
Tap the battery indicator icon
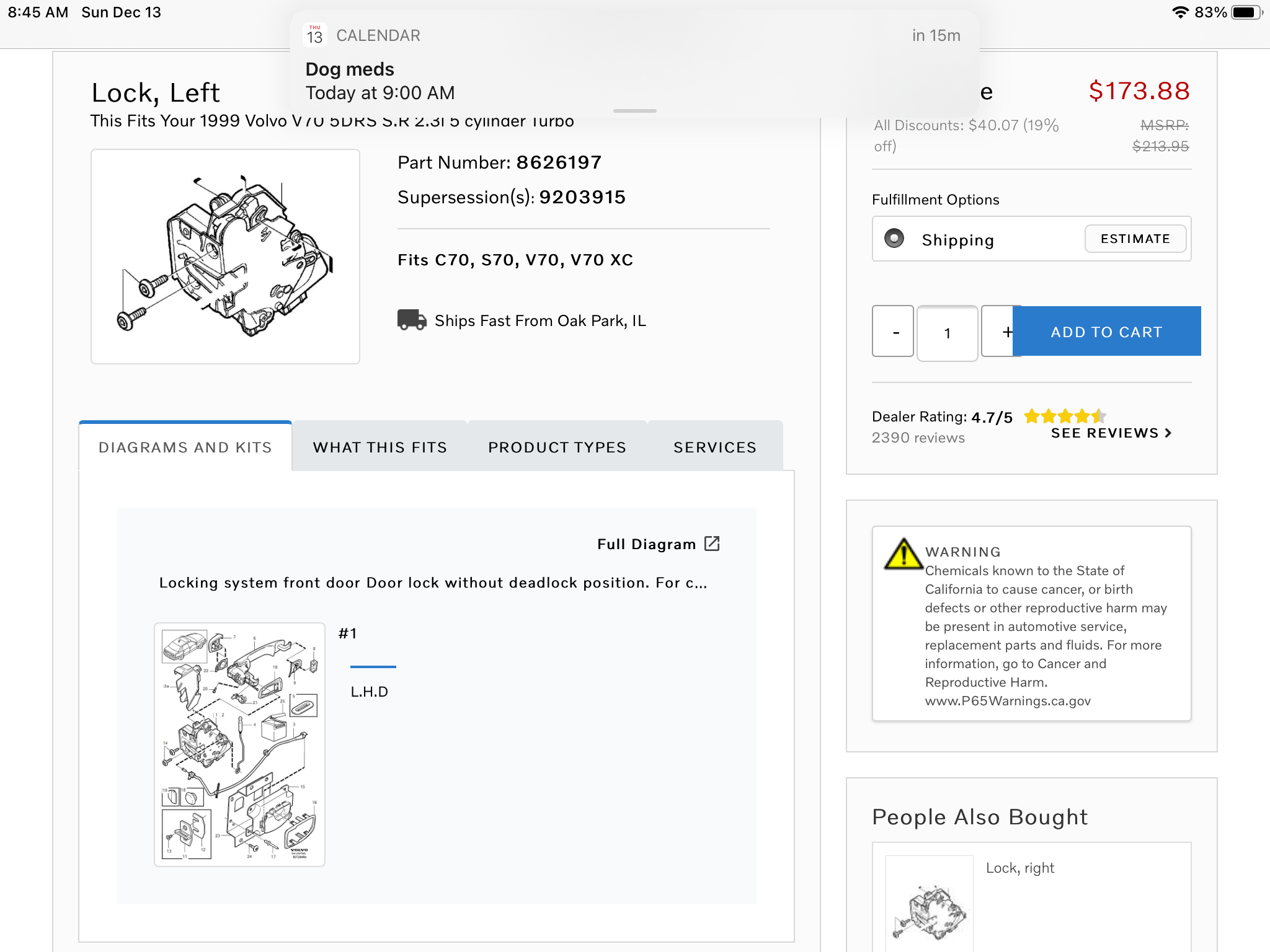tap(1246, 12)
